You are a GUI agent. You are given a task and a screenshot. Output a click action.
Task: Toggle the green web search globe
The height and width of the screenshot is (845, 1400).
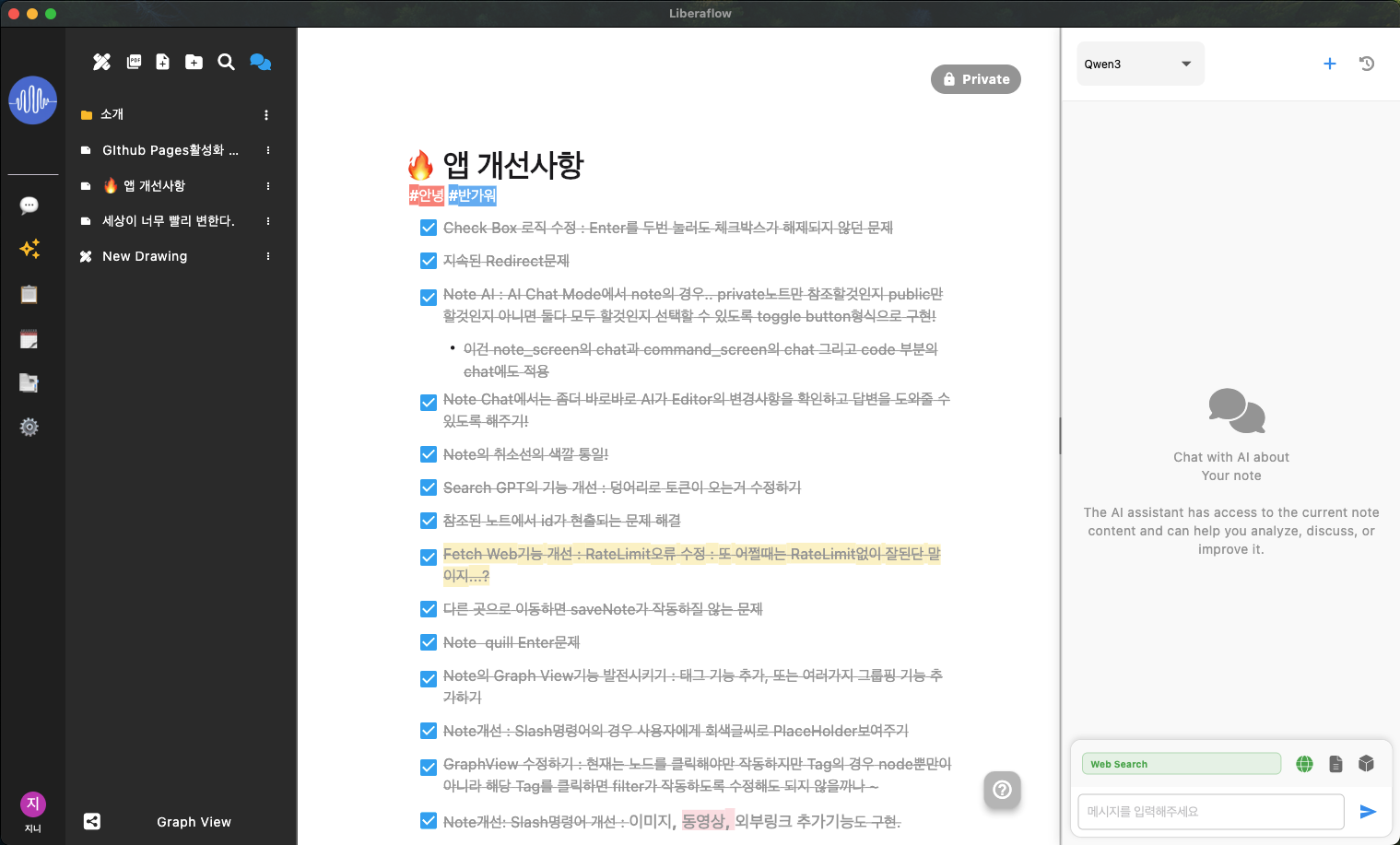click(x=1304, y=764)
